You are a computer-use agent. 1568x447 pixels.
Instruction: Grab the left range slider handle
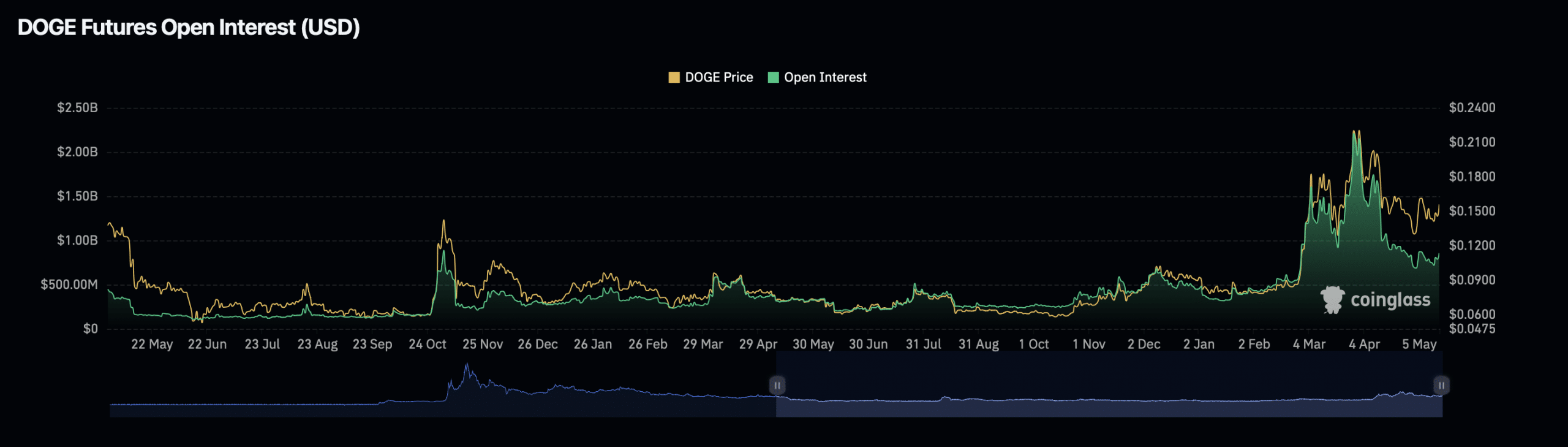pos(777,385)
